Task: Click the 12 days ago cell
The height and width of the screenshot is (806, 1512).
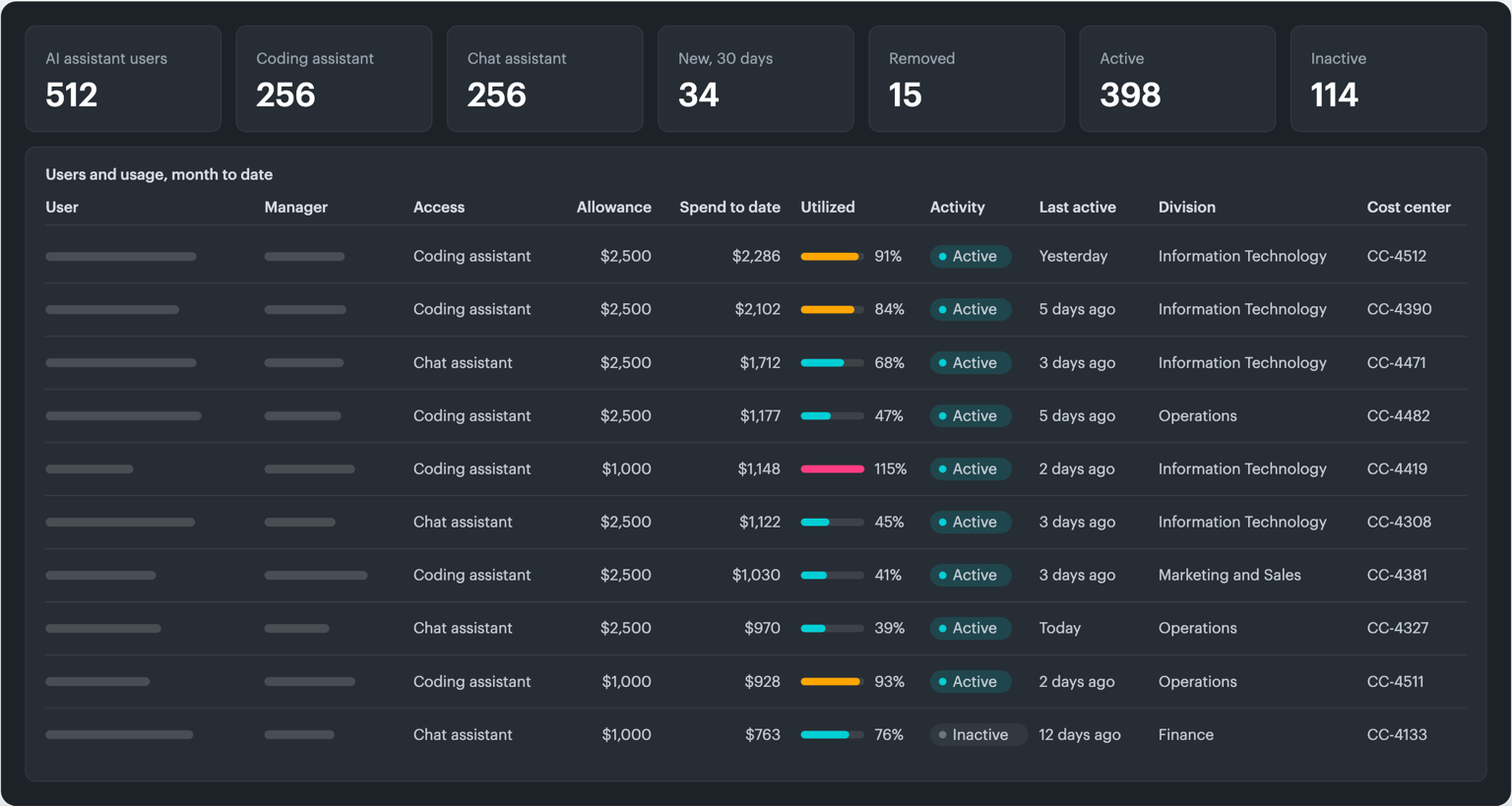Action: [1080, 734]
